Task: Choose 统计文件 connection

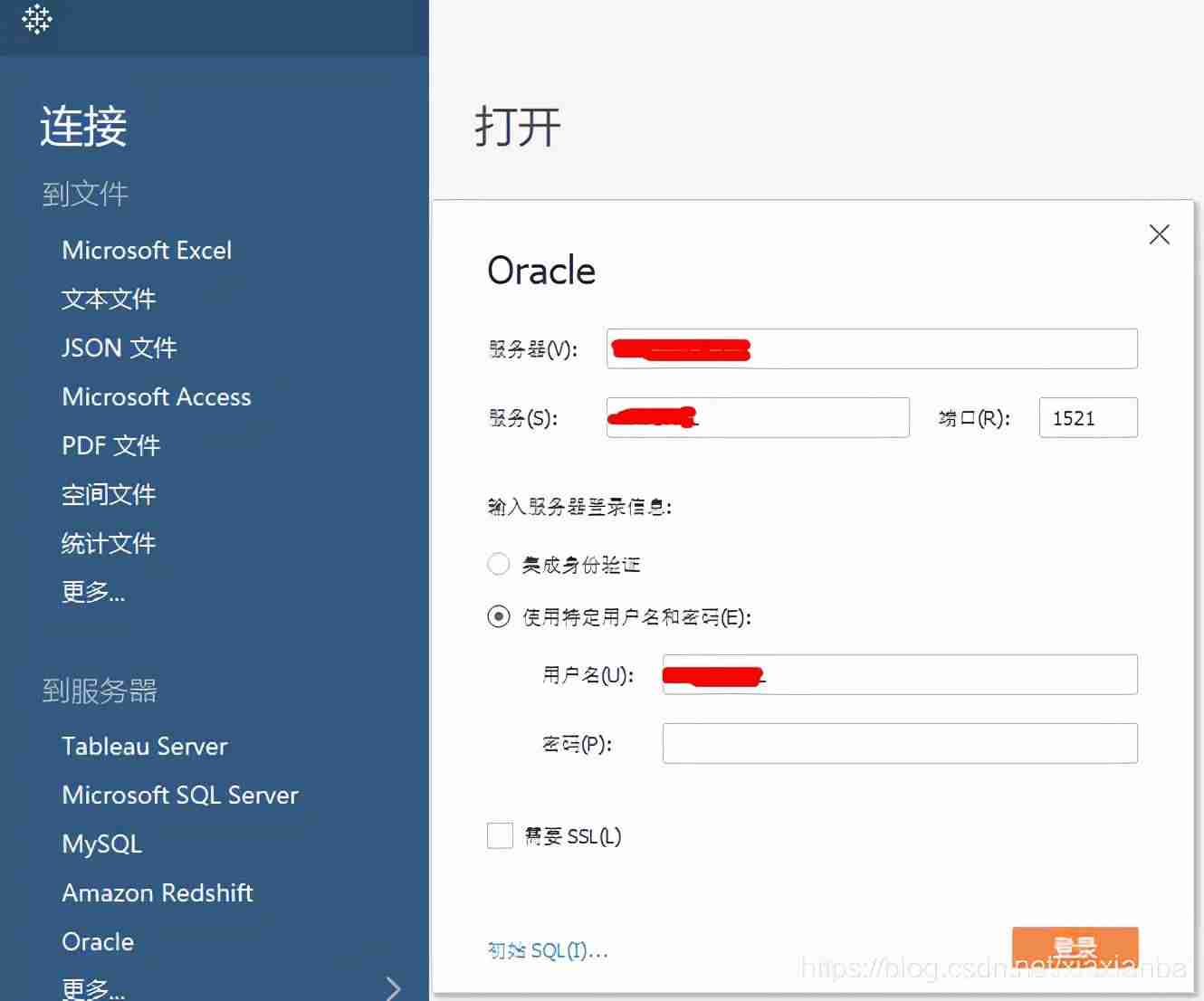Action: click(x=109, y=543)
